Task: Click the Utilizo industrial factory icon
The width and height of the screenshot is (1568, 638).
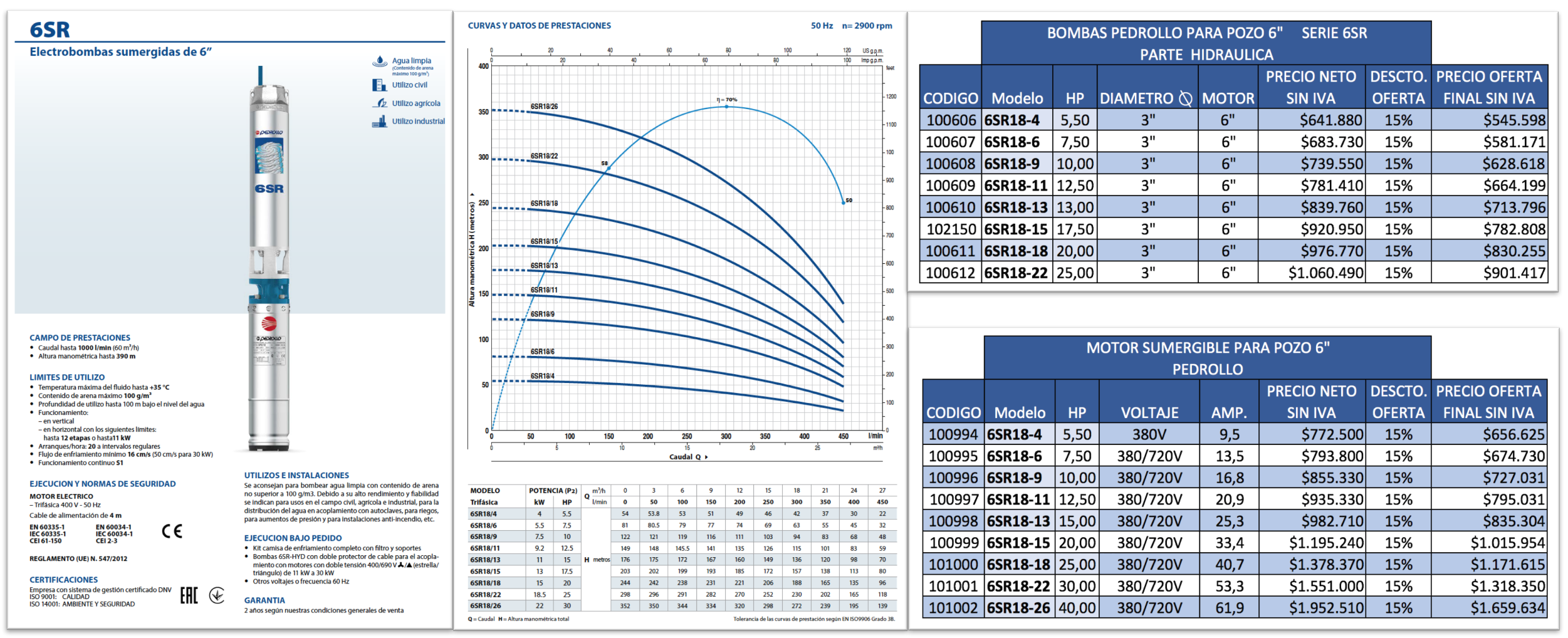Action: click(x=379, y=122)
